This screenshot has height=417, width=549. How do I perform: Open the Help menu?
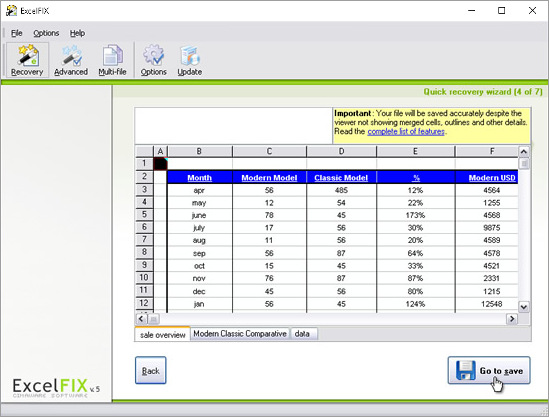pyautogui.click(x=77, y=33)
